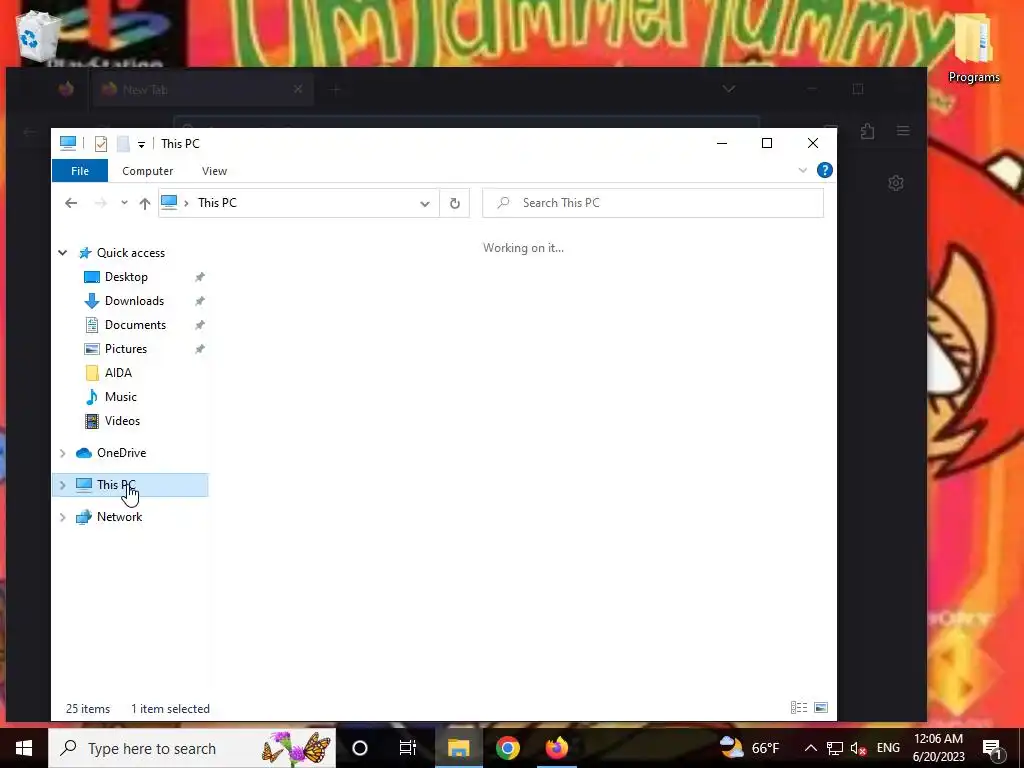Open muted volume tray icon
This screenshot has width=1024, height=768.
858,748
